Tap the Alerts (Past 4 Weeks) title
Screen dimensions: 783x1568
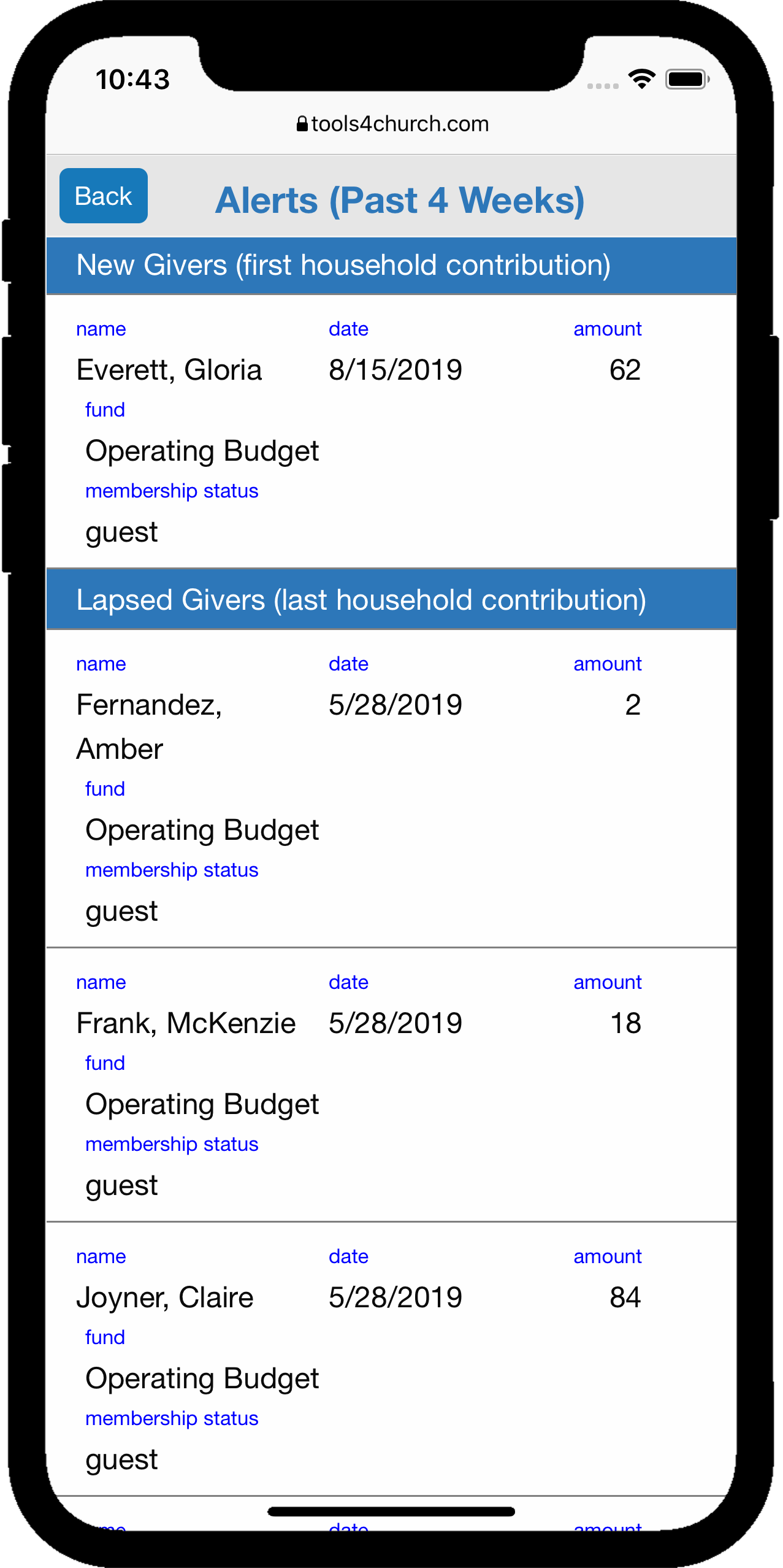pyautogui.click(x=400, y=200)
